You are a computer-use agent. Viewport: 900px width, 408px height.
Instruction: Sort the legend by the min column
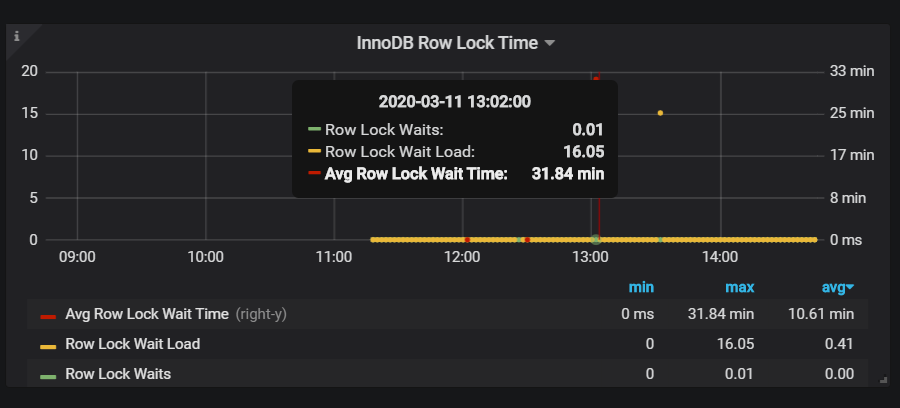click(x=641, y=288)
